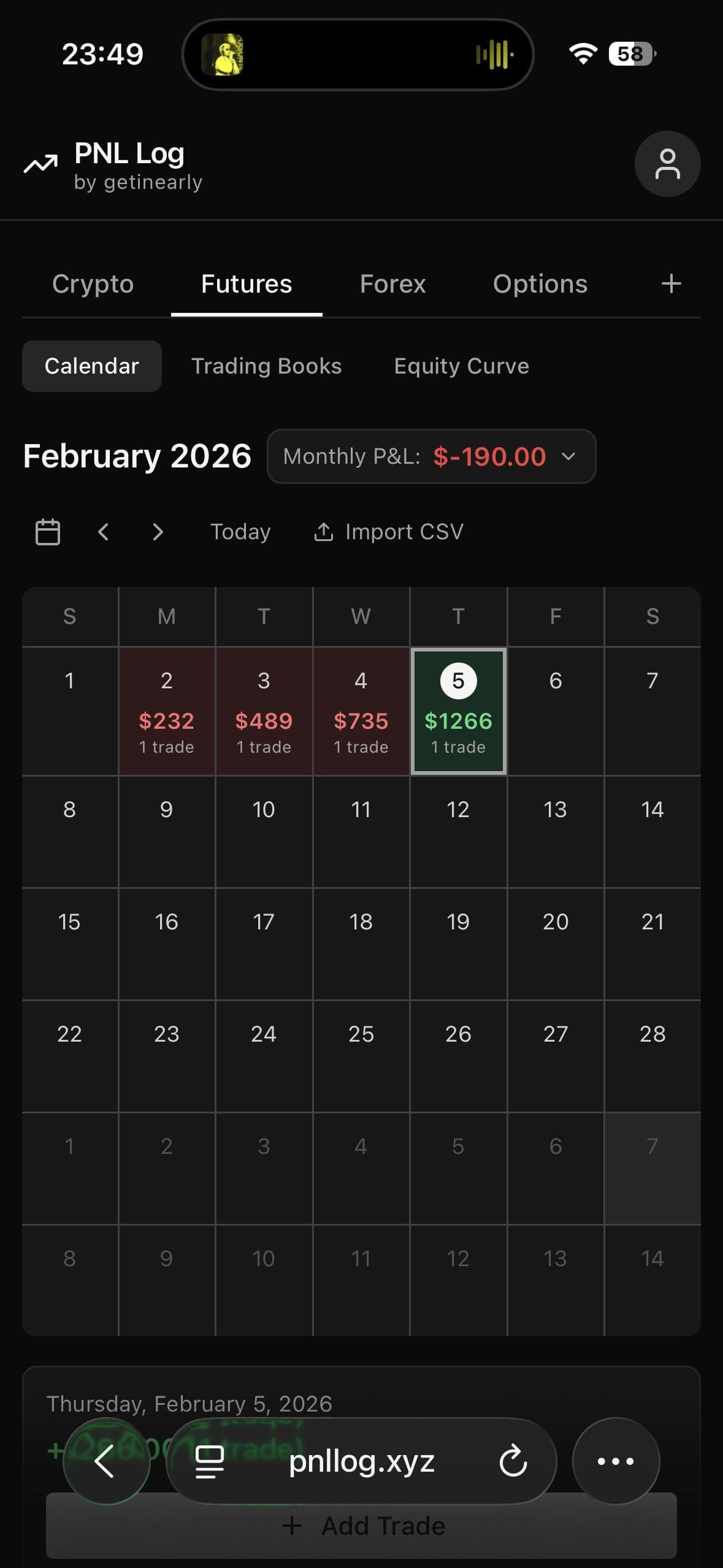Open the page reader menu icon
This screenshot has width=723, height=1568.
[209, 1461]
